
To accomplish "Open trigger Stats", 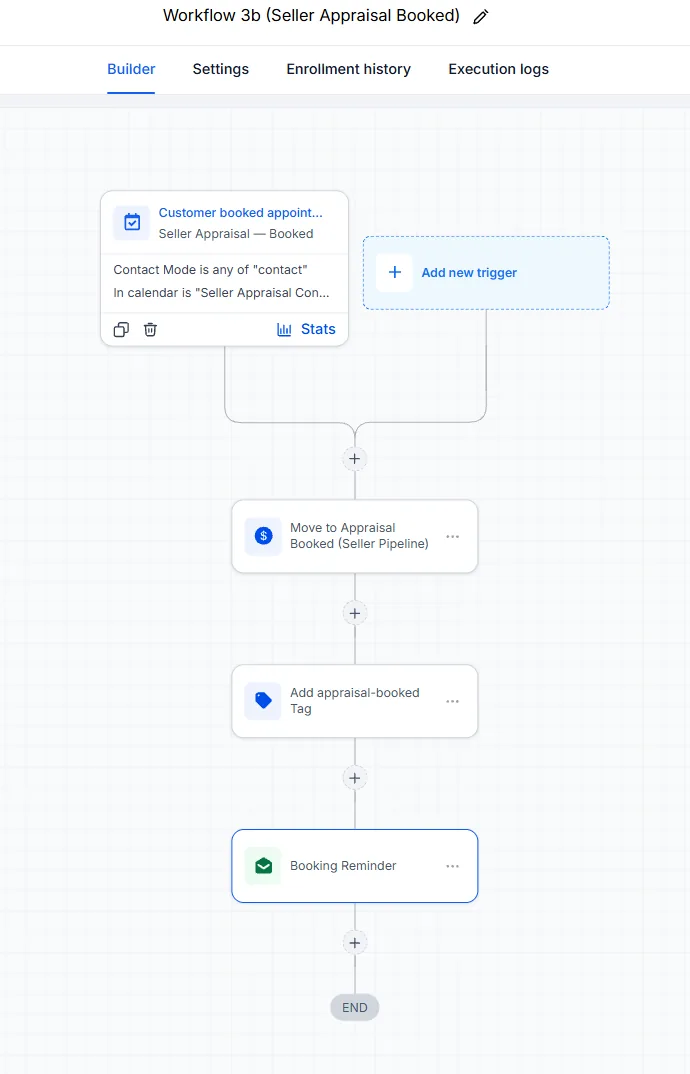I will pos(306,329).
